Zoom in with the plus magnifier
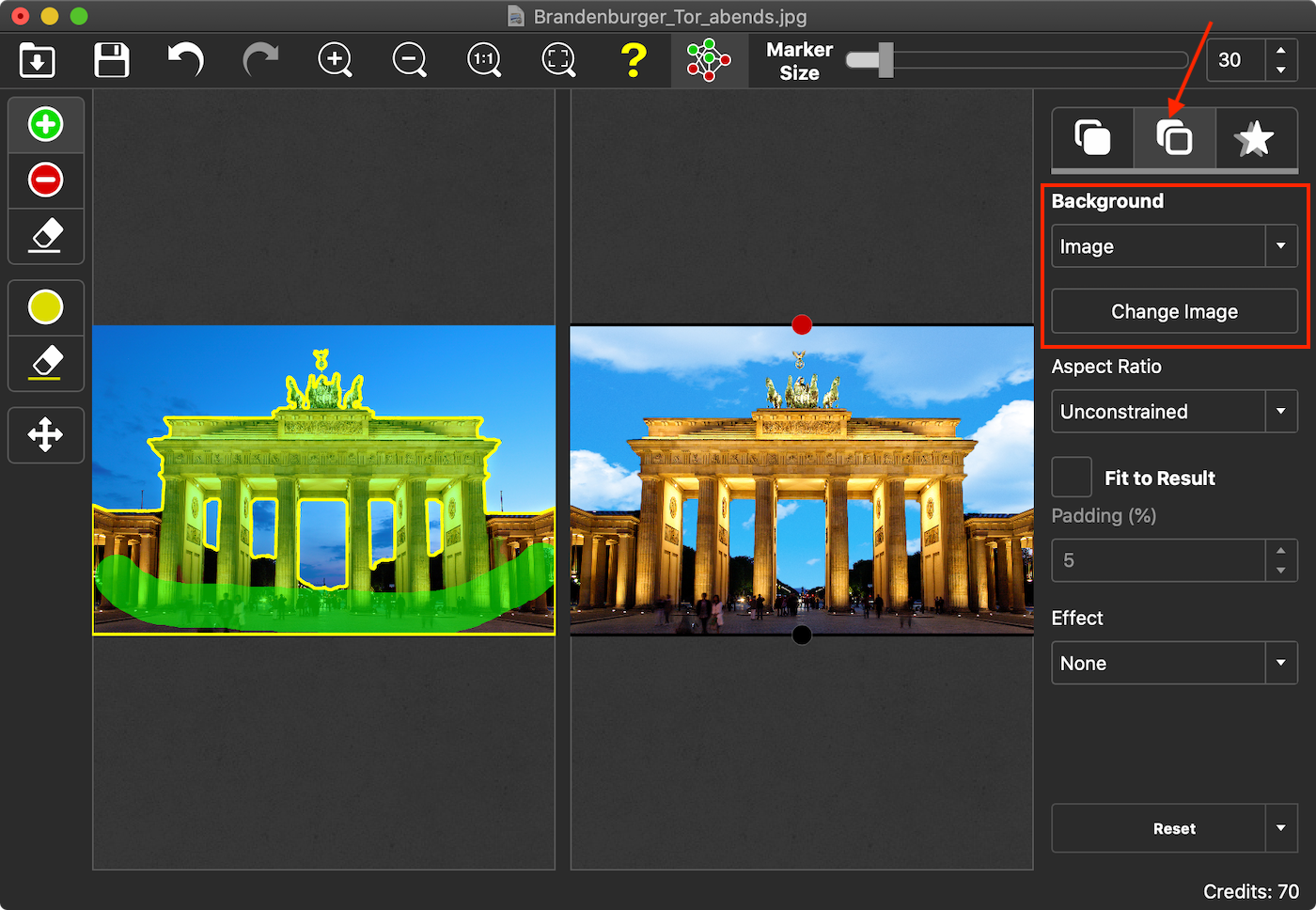The height and width of the screenshot is (910, 1316). pyautogui.click(x=335, y=60)
